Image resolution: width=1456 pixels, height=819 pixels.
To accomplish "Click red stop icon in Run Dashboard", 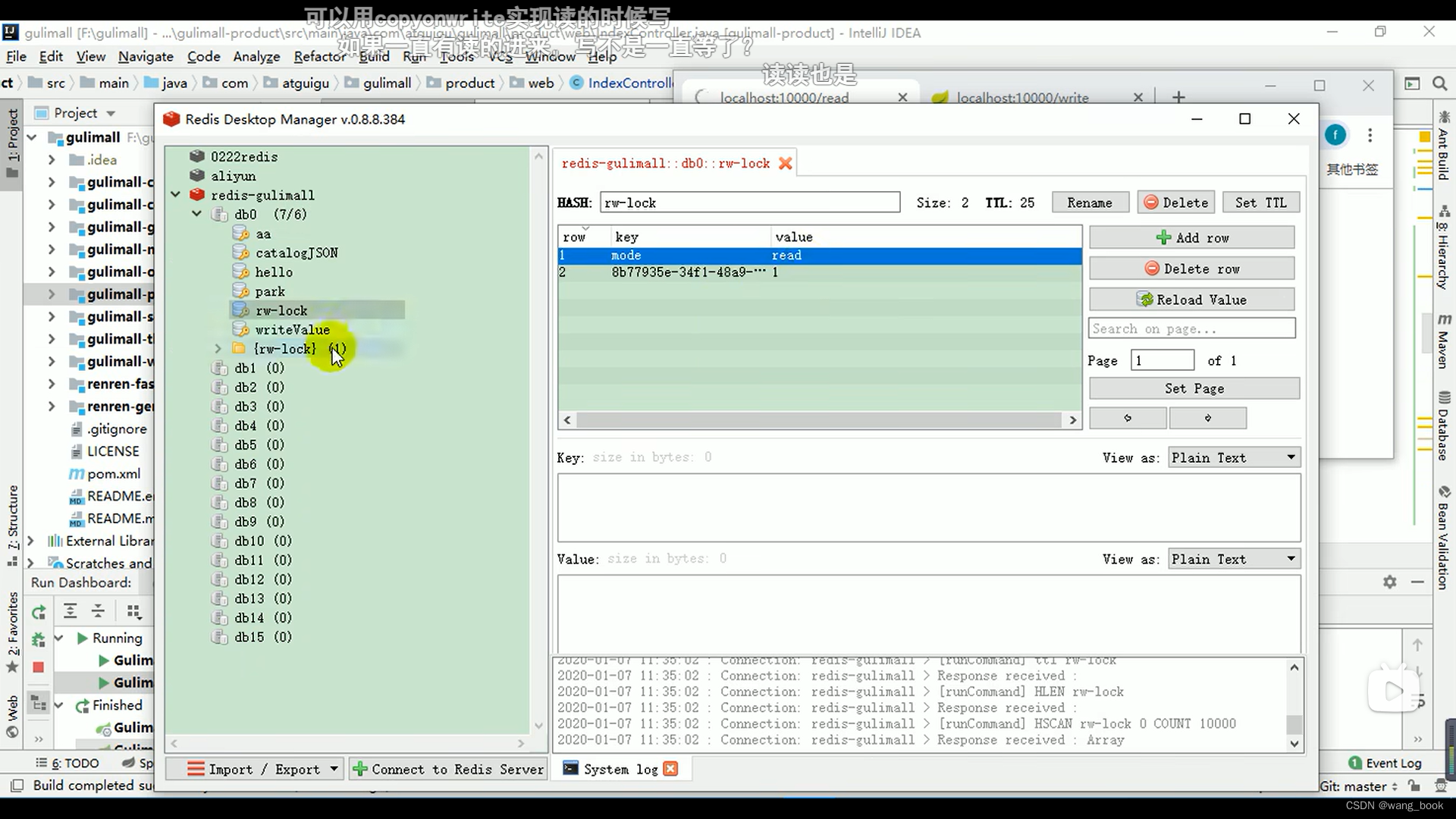I will [x=39, y=667].
